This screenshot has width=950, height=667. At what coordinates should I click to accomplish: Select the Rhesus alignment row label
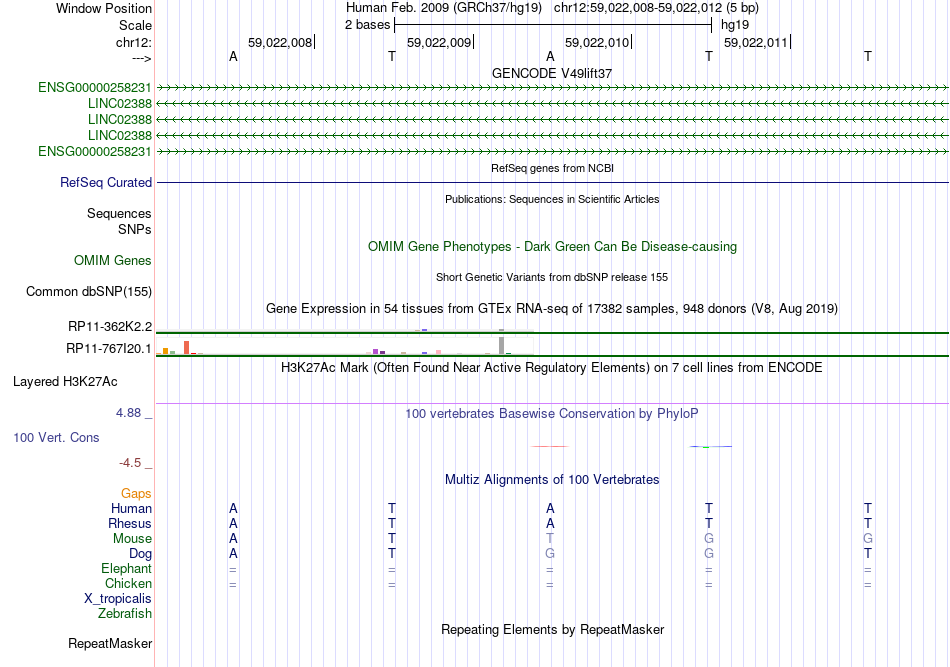pos(130,523)
